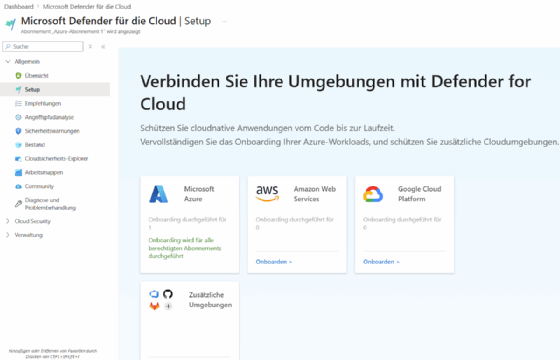Click the Setup sidebar icon
560x360 pixels.
click(18, 89)
